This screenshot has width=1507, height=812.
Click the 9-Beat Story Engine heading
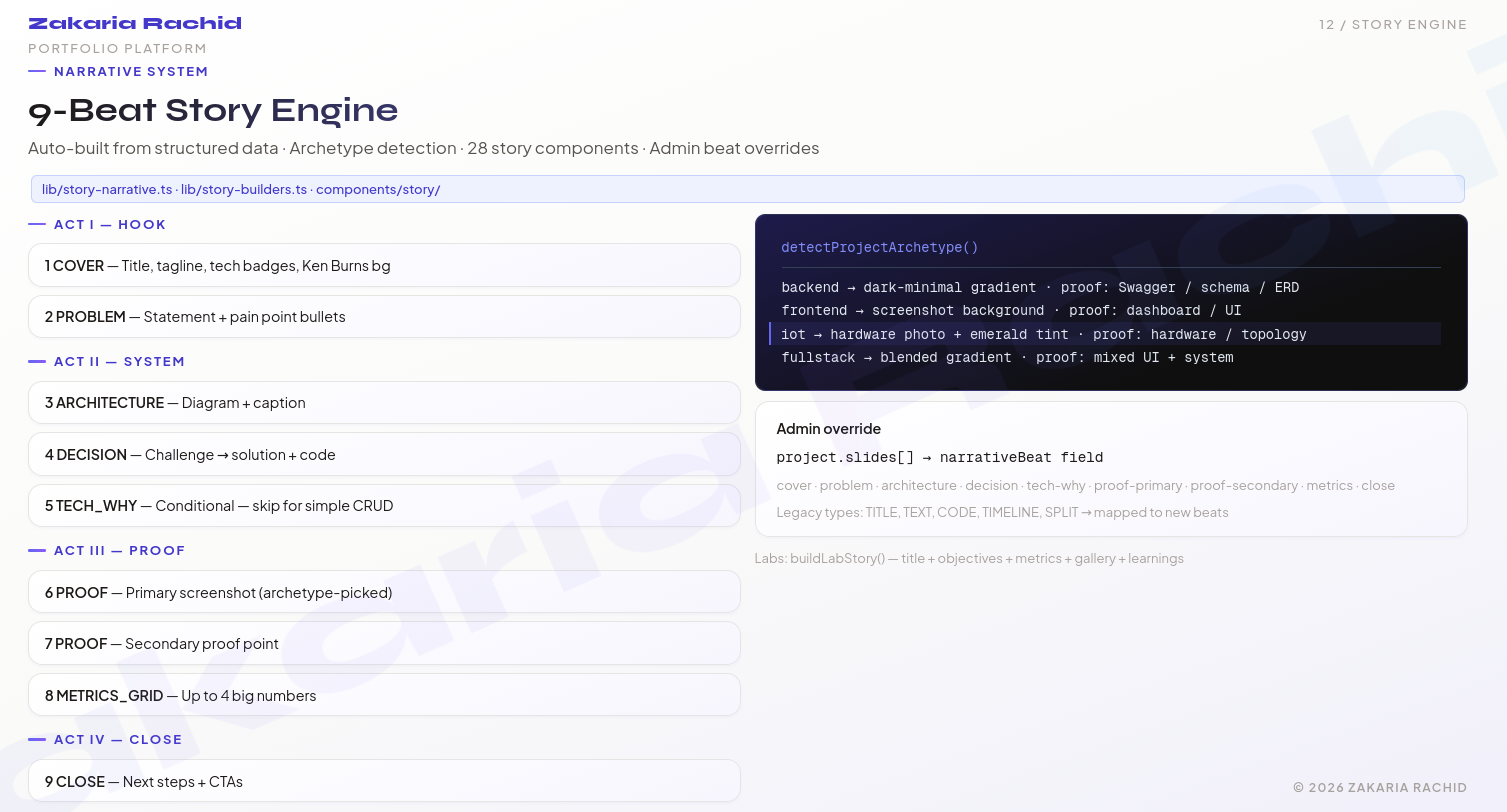click(213, 110)
